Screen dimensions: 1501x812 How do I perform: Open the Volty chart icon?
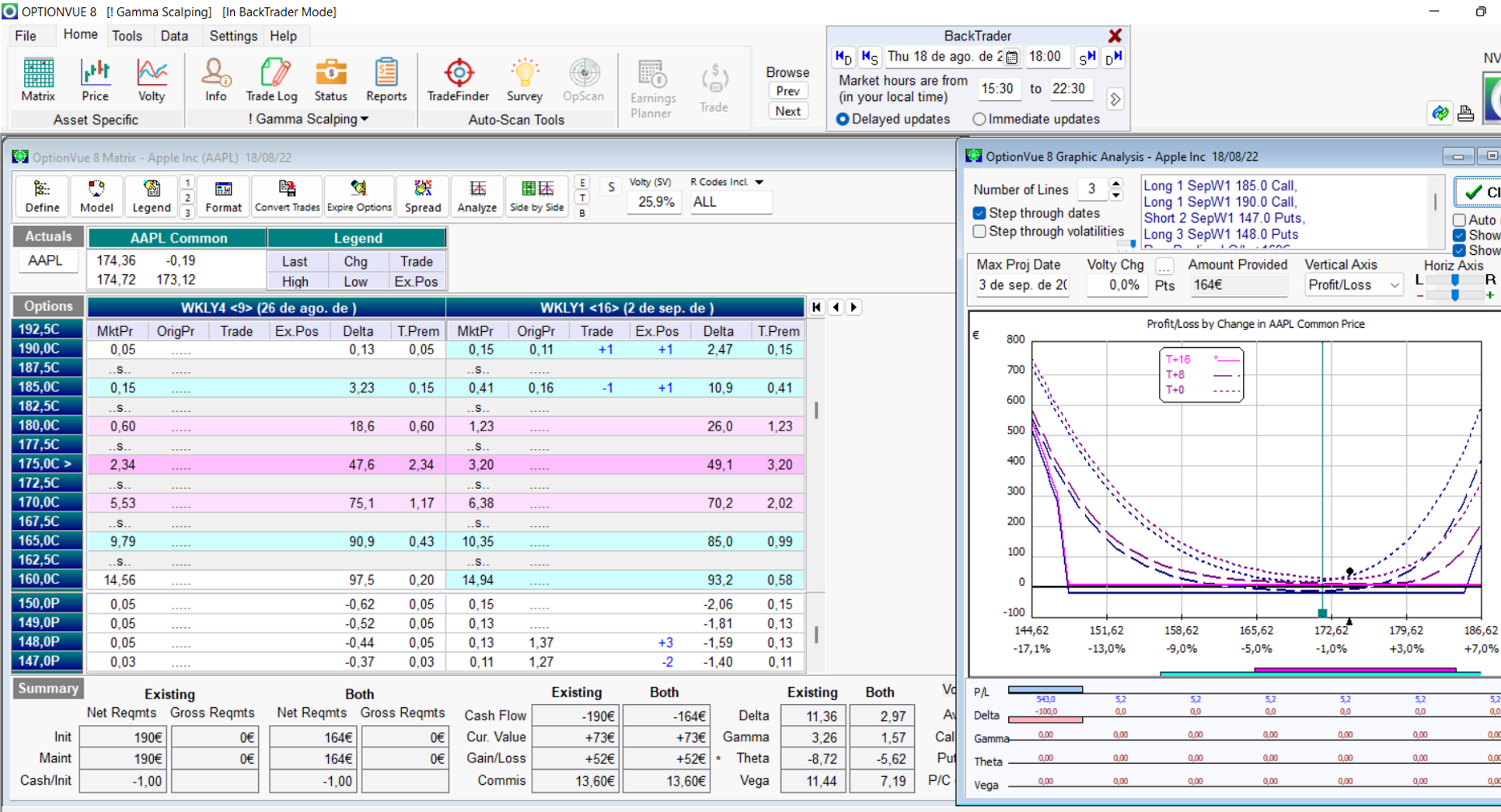click(152, 80)
